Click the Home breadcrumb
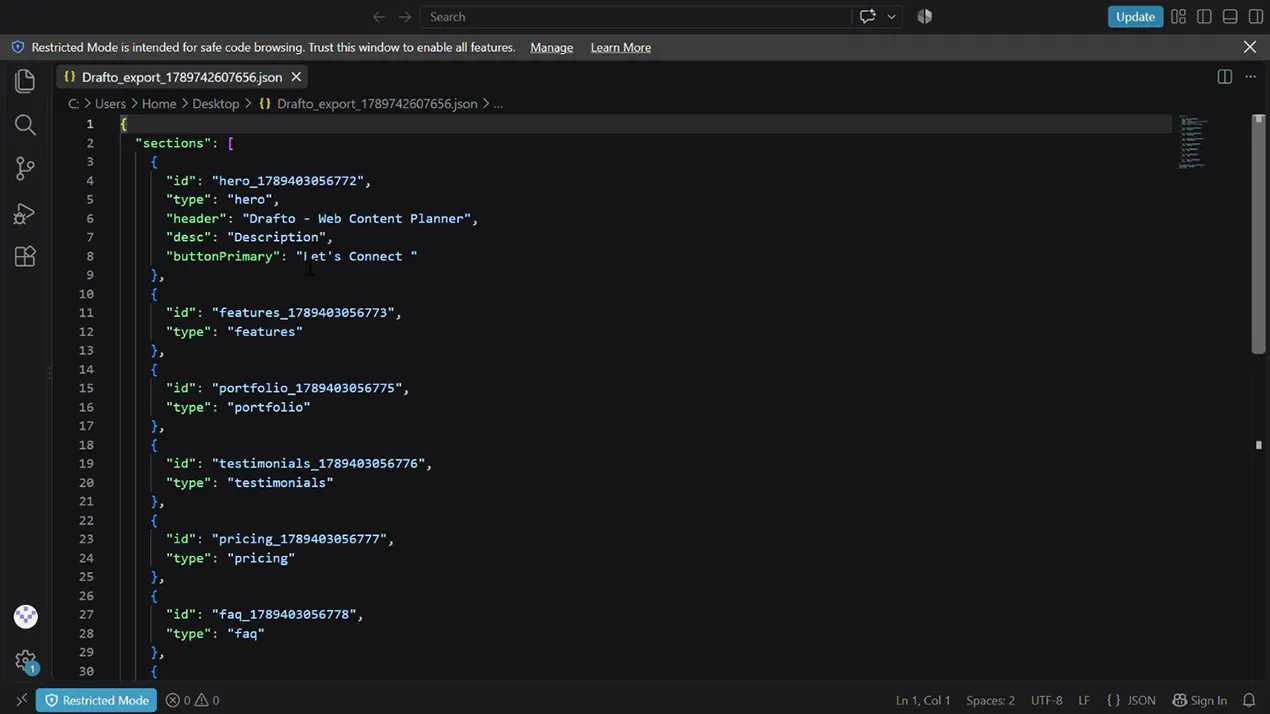The height and width of the screenshot is (714, 1270). coord(159,103)
